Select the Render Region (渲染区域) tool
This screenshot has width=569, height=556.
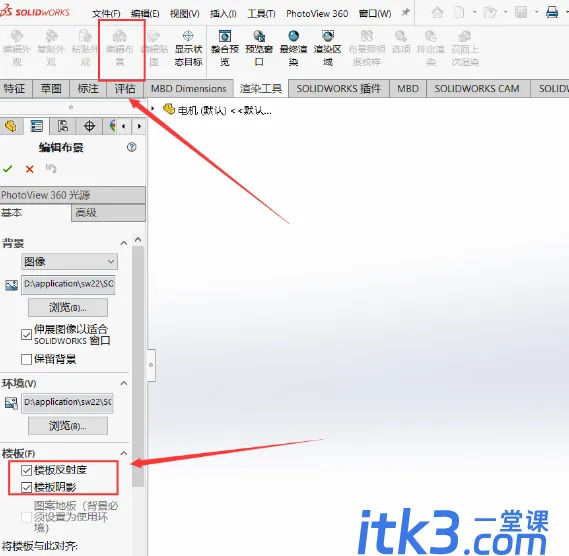[328, 48]
